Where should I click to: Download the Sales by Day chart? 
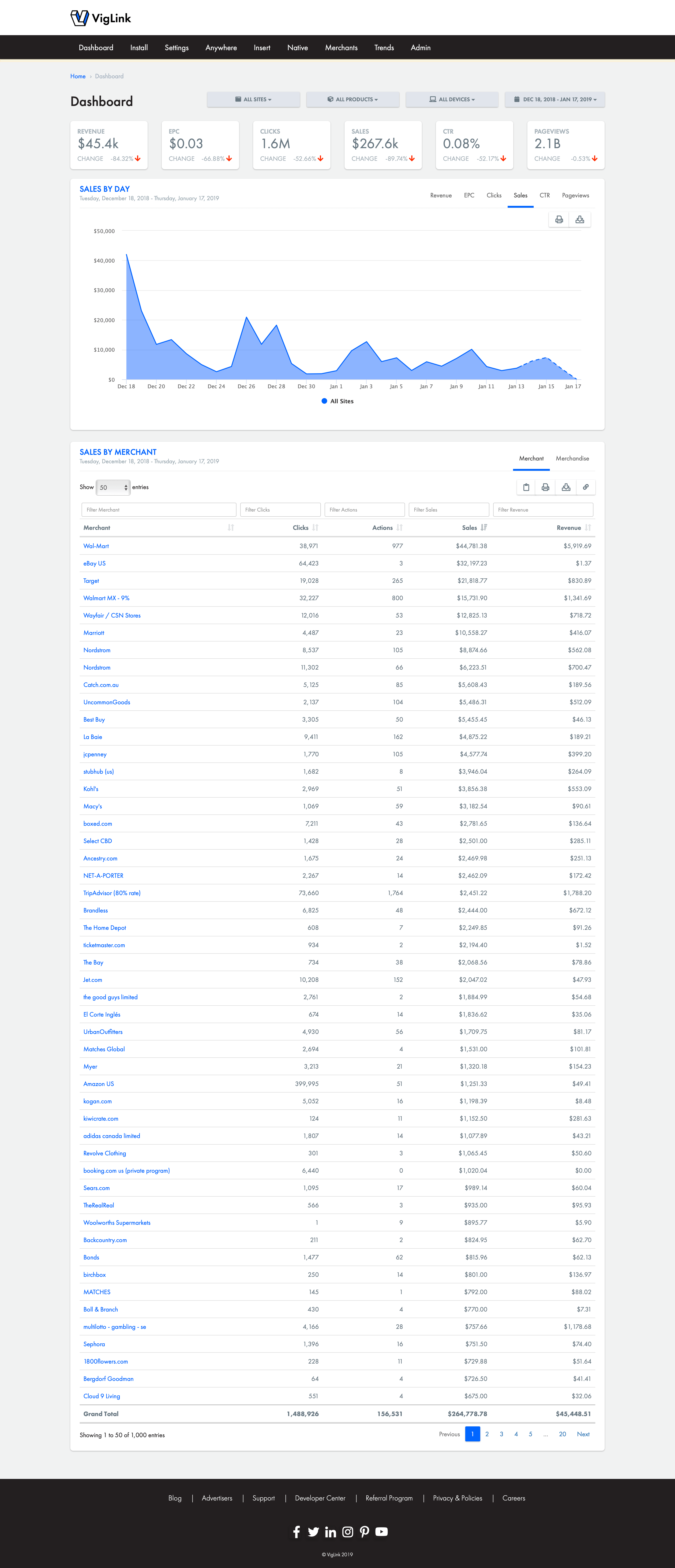[579, 220]
